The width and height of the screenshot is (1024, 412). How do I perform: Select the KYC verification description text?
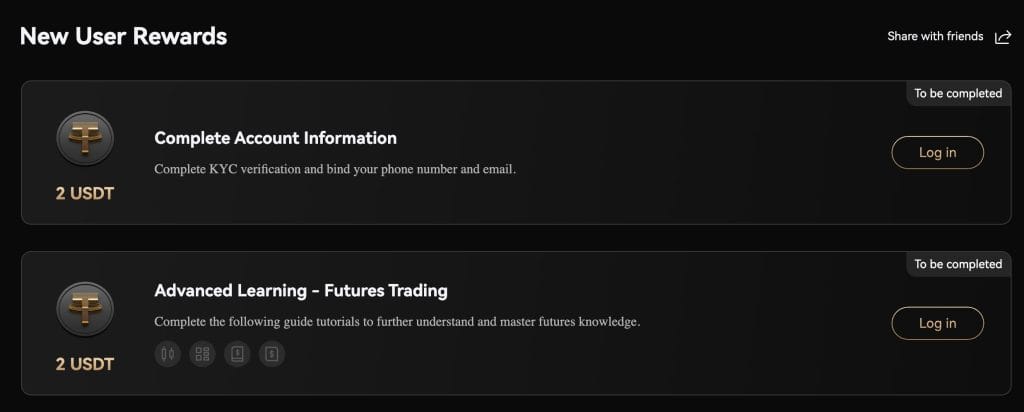click(335, 169)
